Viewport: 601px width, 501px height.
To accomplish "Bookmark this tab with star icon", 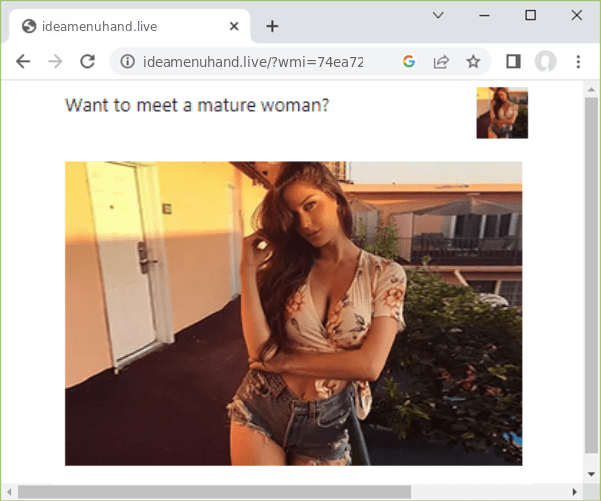I will [473, 62].
